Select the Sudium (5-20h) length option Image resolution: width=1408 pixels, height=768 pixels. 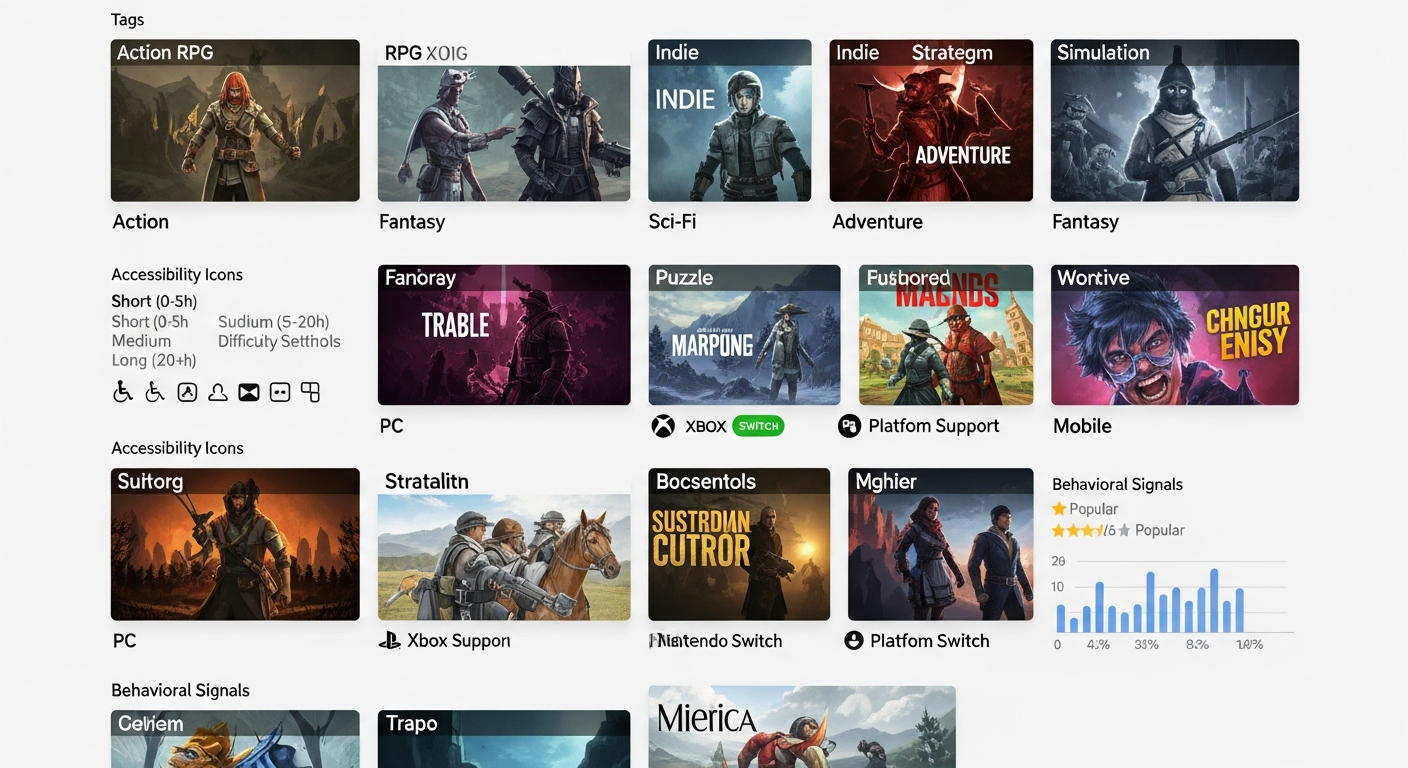coord(273,322)
